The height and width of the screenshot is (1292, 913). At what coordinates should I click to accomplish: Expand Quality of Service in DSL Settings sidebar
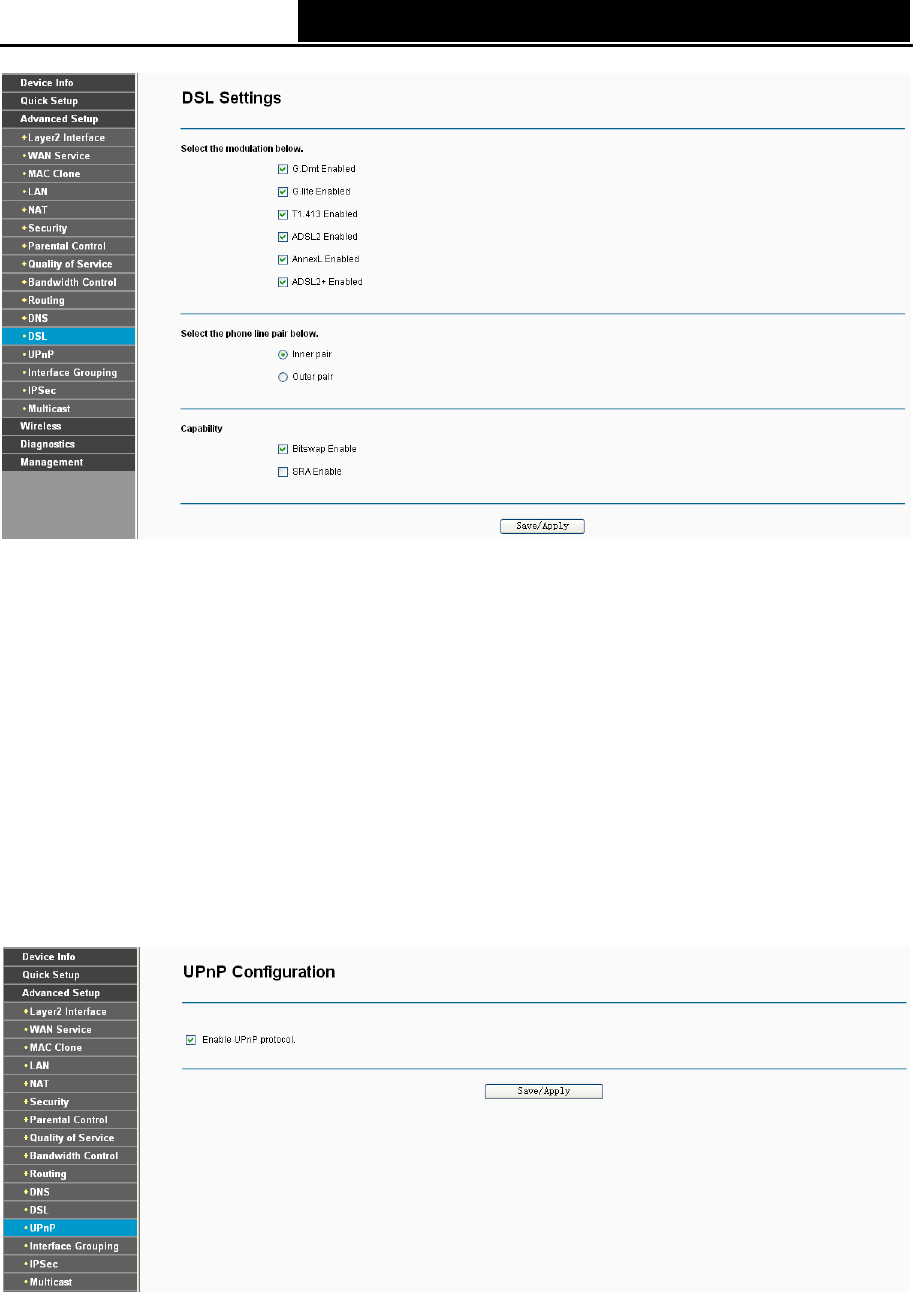pos(68,264)
